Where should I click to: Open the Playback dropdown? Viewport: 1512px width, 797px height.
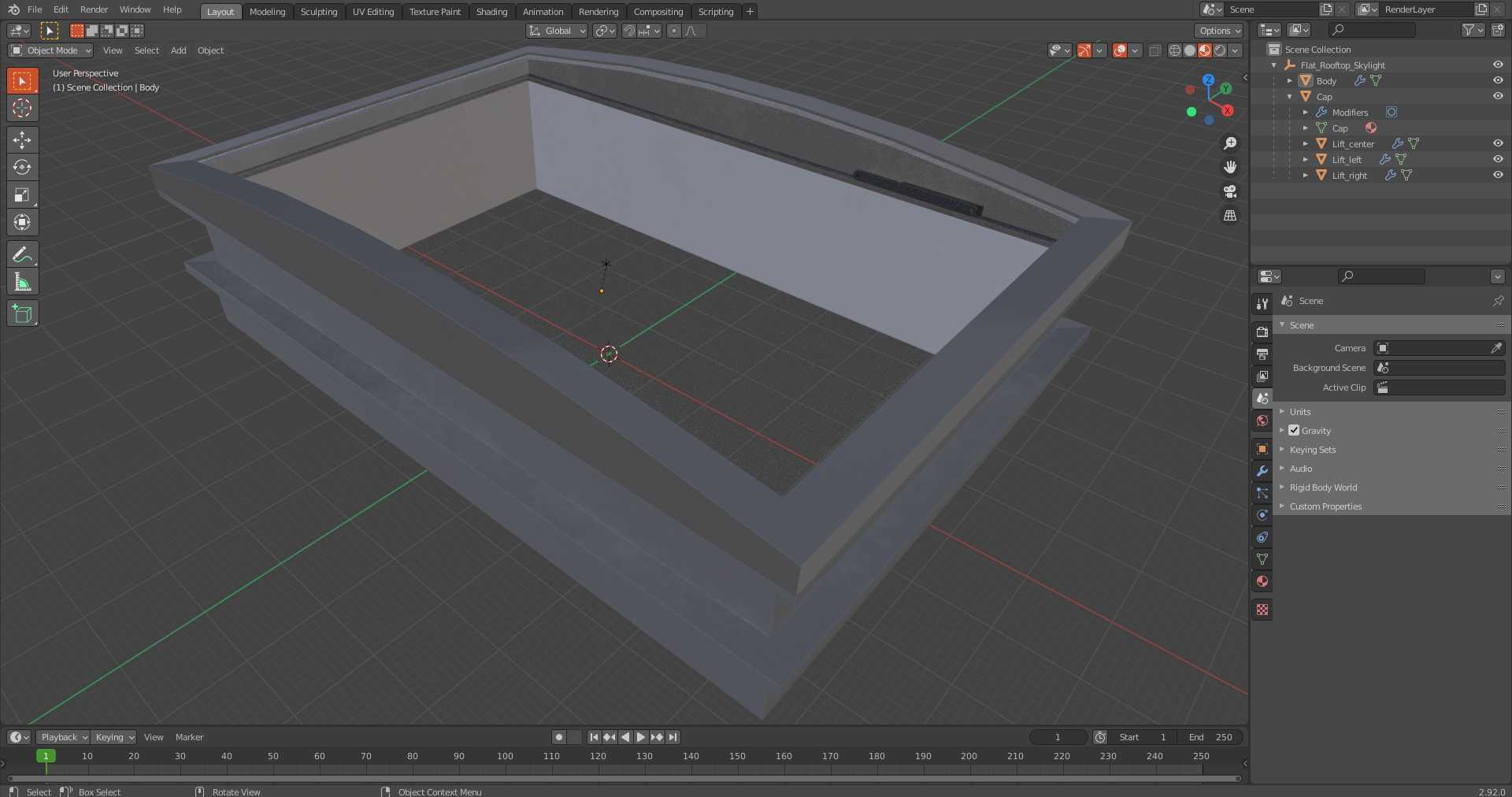coord(63,737)
